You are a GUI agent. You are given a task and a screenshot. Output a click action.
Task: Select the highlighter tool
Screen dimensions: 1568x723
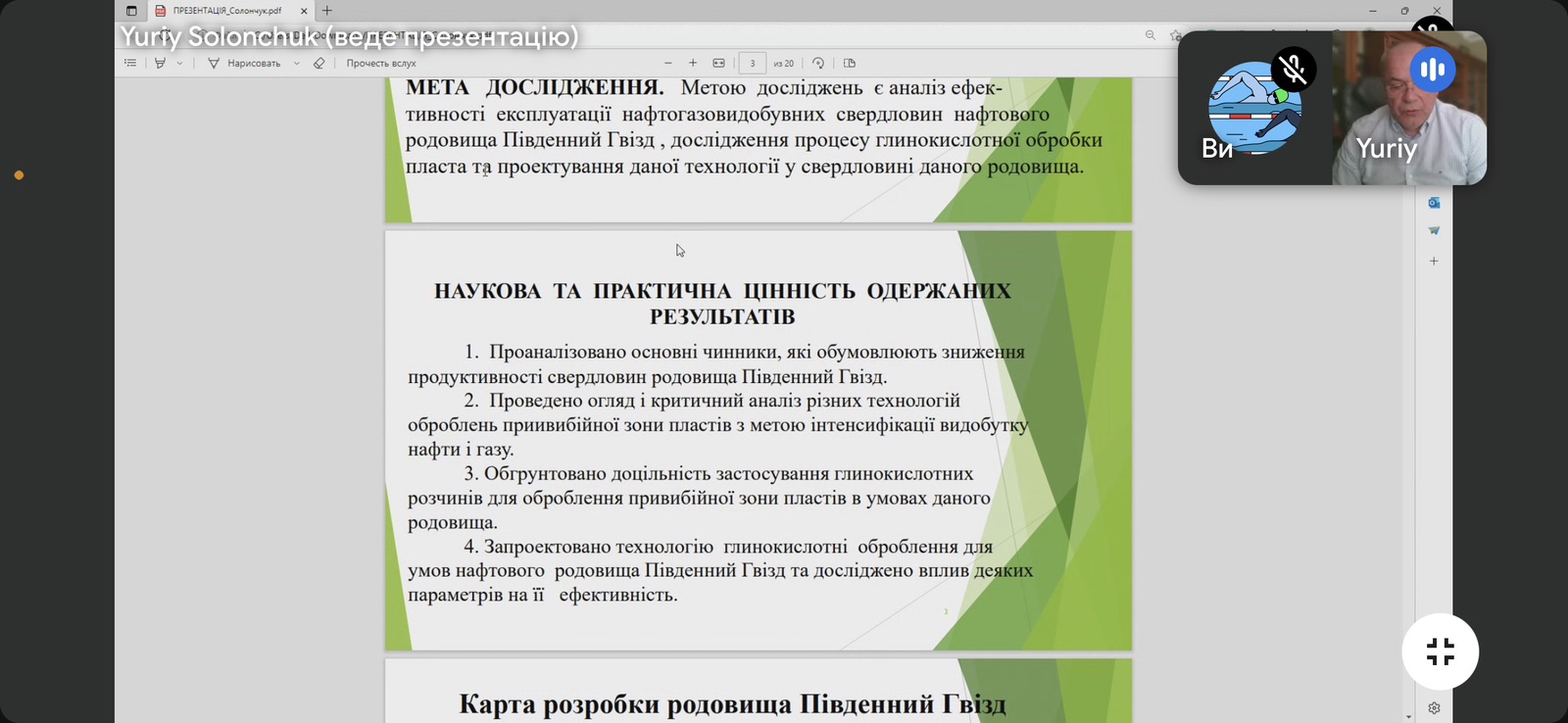(x=160, y=63)
